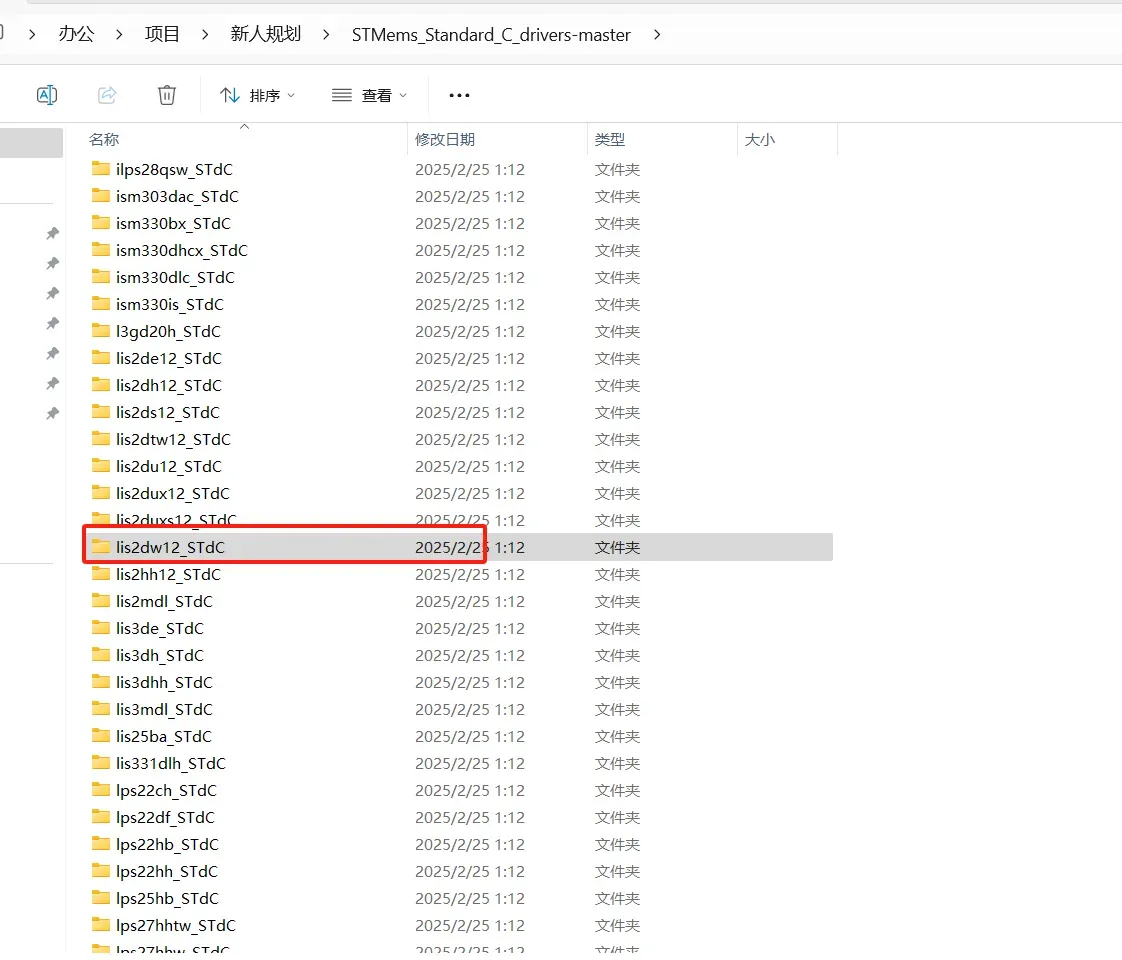This screenshot has height=960, width=1122.
Task: Open the 查看 view dropdown
Action: 369,95
